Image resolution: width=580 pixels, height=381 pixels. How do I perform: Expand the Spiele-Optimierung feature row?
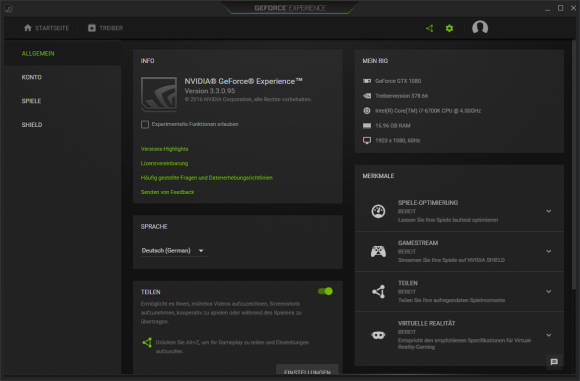pyautogui.click(x=549, y=211)
